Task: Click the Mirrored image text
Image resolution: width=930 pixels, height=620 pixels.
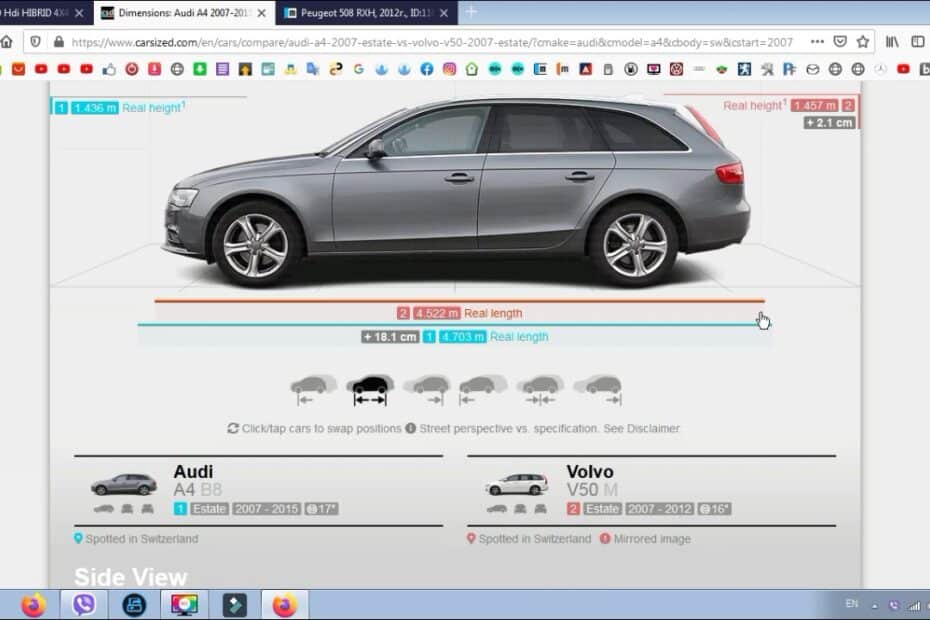Action: pos(652,539)
